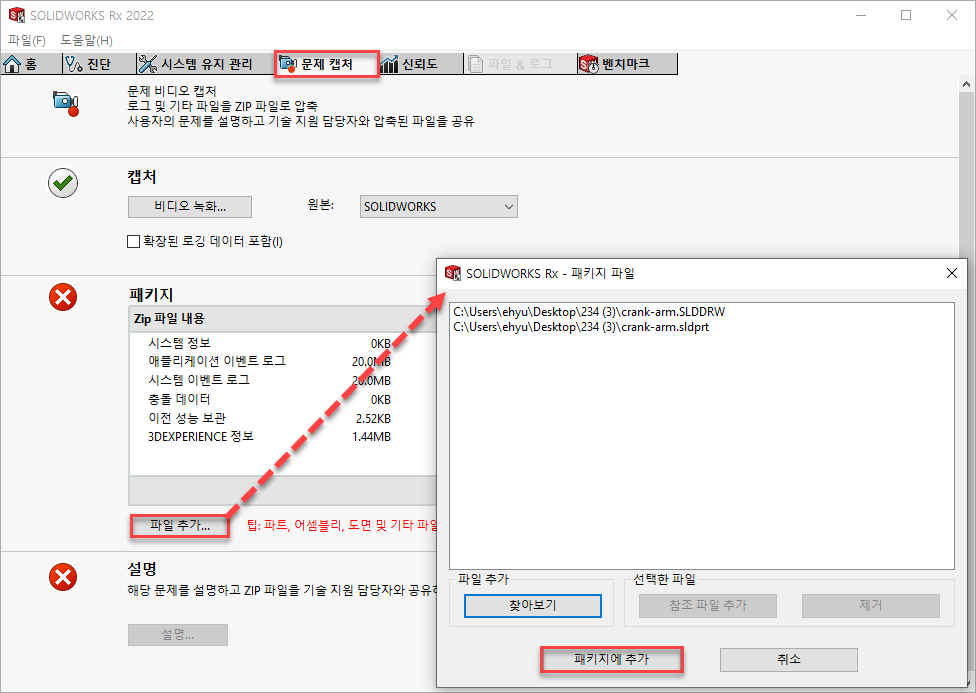The width and height of the screenshot is (976, 693).
Task: Switch to the 진단 tab
Action: pyautogui.click(x=99, y=64)
